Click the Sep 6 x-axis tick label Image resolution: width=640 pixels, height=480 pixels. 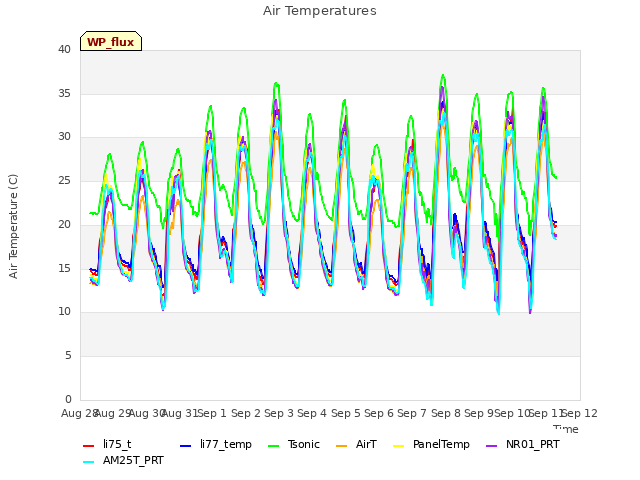coord(379,413)
